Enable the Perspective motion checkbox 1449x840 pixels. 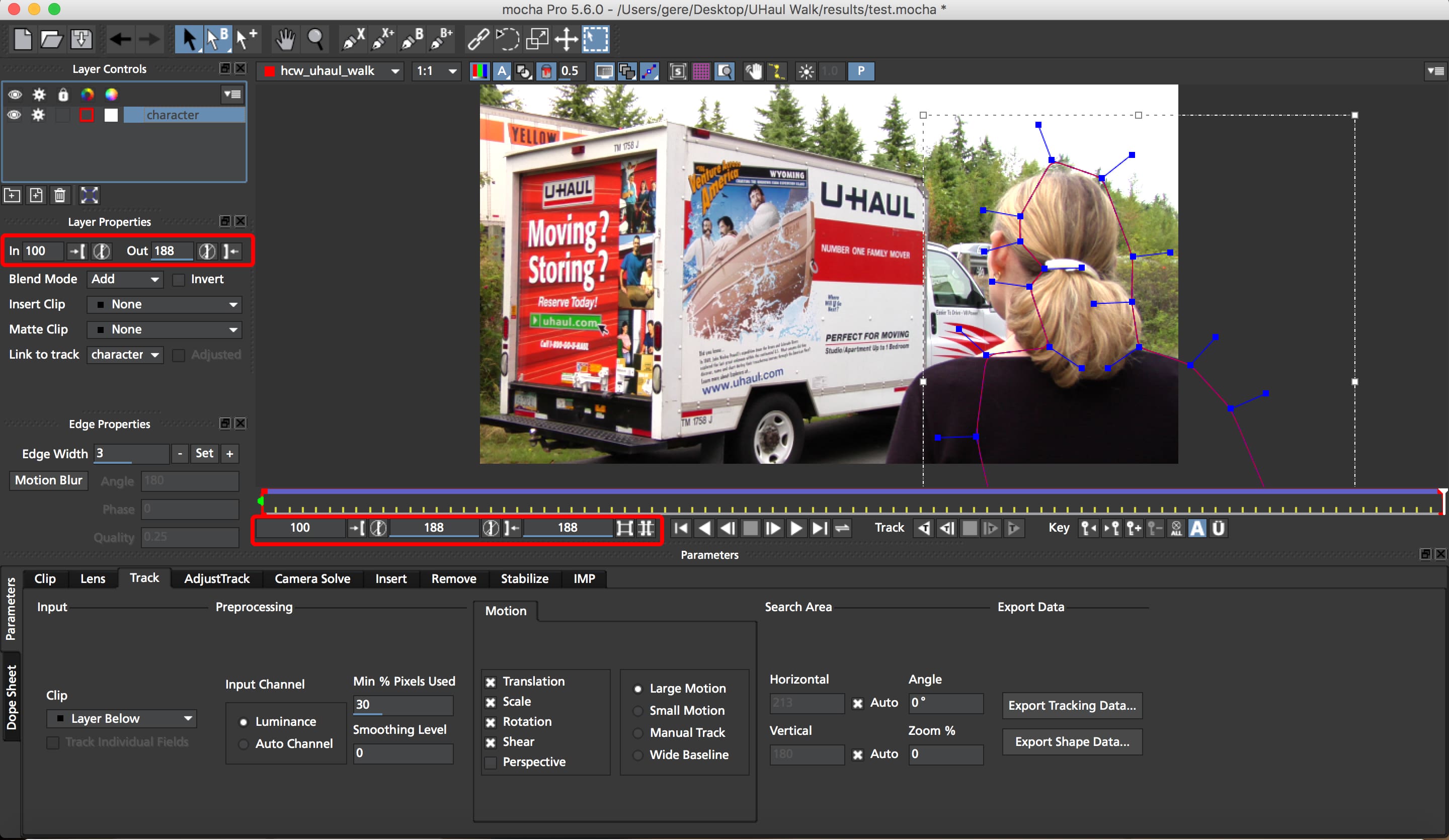[x=491, y=763]
